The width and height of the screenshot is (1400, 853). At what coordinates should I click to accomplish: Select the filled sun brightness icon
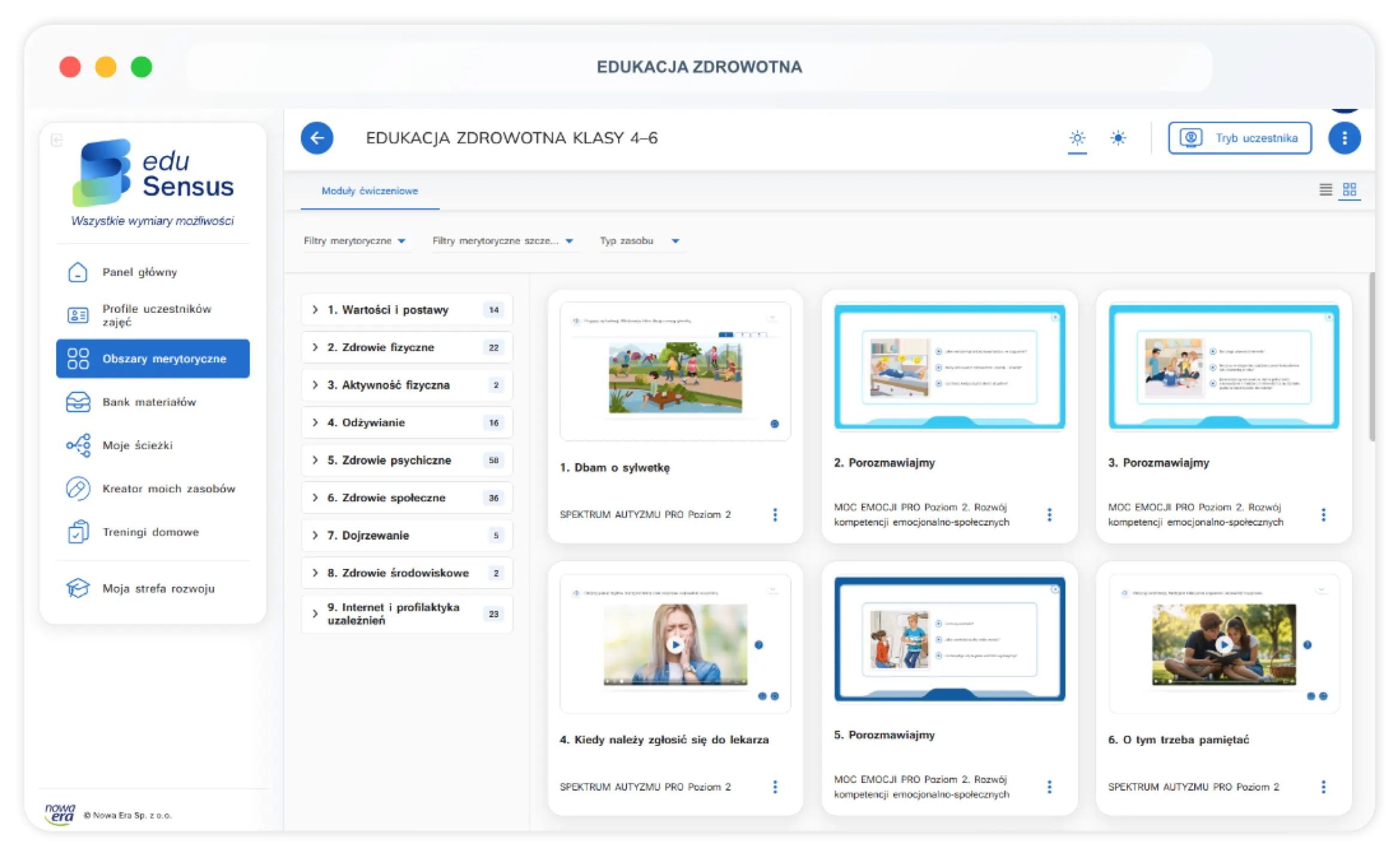tap(1118, 138)
